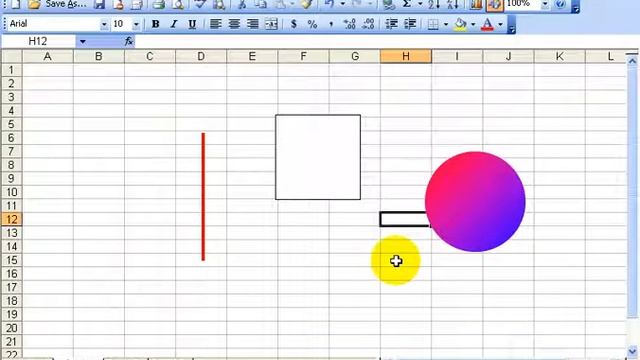Open the AutoSum functions dropdown arrow
The image size is (640, 360).
(420, 4)
